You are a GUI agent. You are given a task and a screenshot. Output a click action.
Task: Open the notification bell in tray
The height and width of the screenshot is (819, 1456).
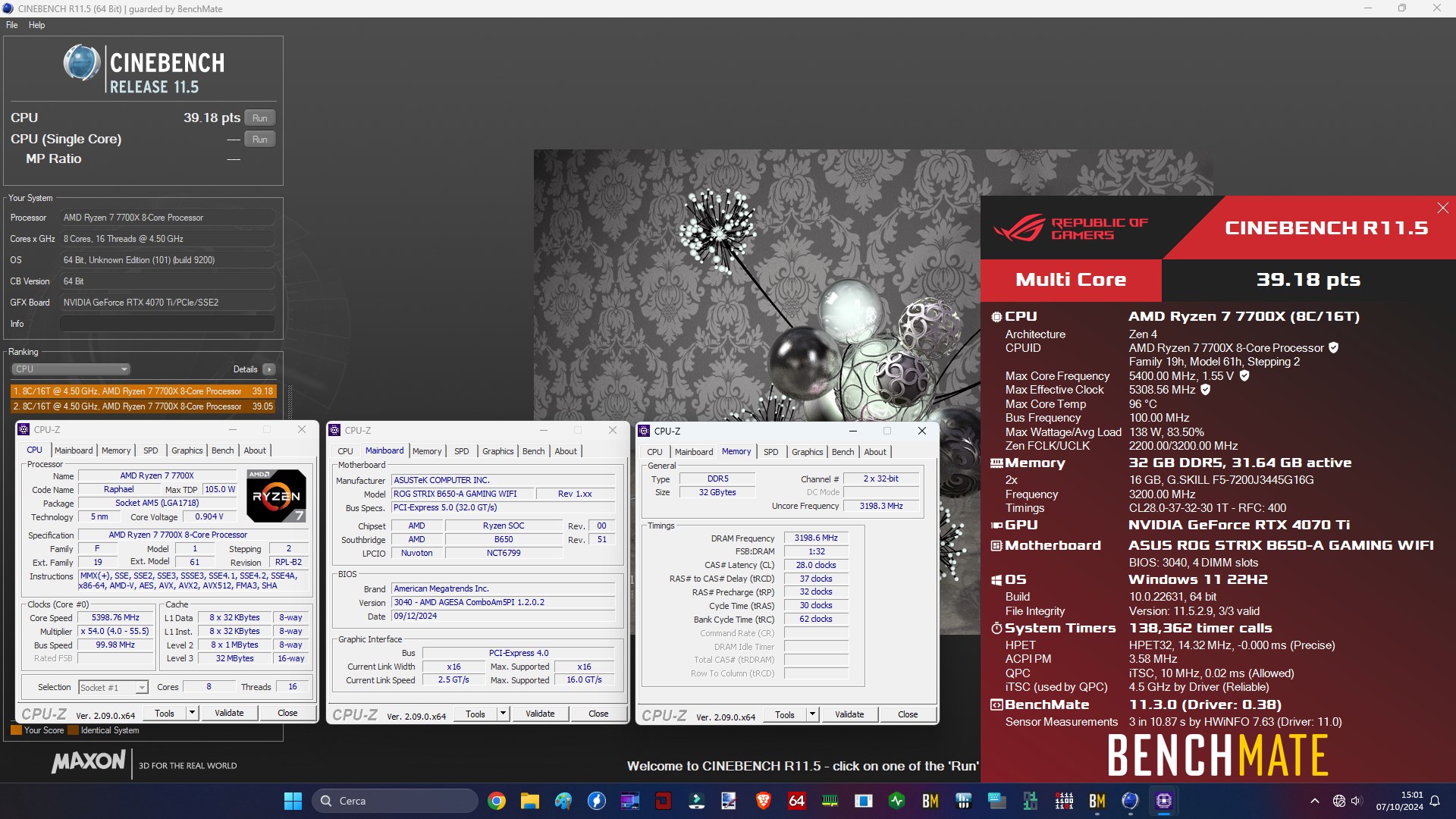point(1435,801)
